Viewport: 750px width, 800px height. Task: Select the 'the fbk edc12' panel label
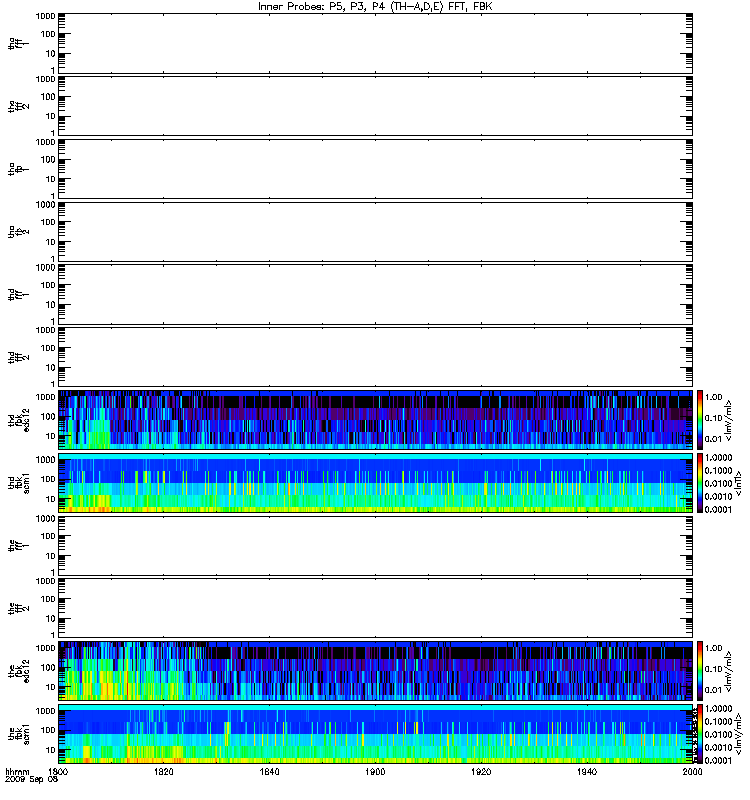pyautogui.click(x=18, y=671)
